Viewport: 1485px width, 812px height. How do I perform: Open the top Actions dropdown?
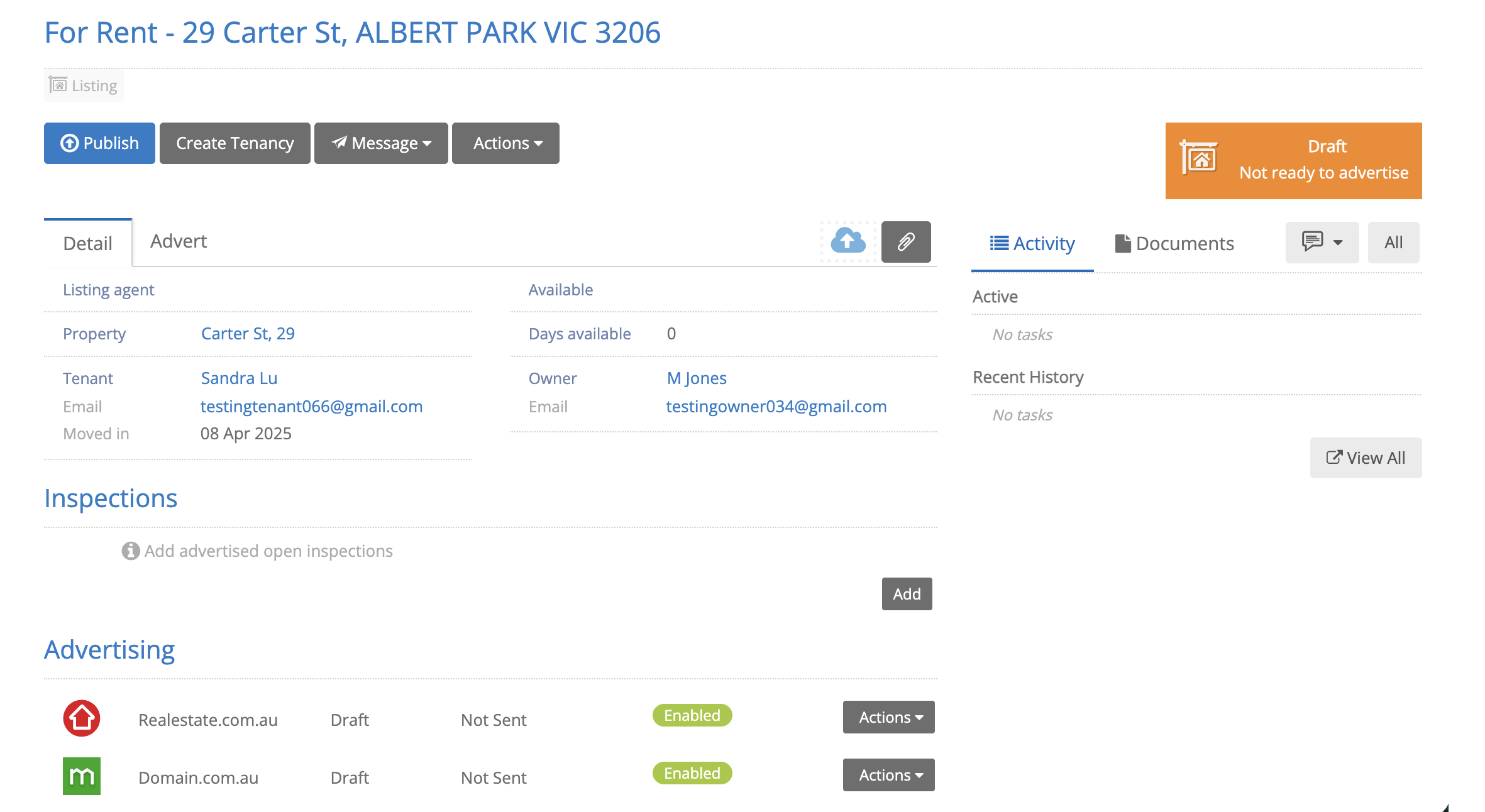point(505,143)
